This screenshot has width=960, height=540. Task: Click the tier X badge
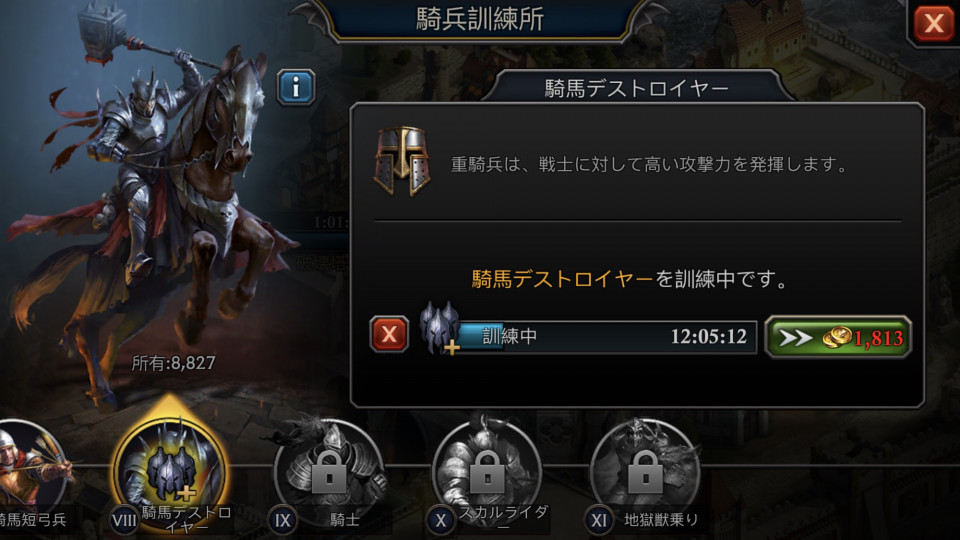440,521
